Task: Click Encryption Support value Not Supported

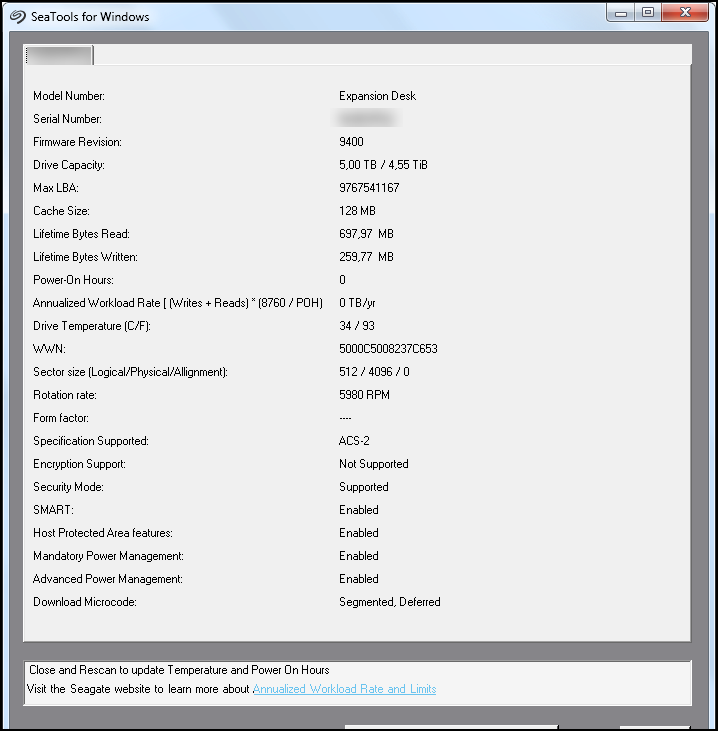Action: tap(373, 464)
